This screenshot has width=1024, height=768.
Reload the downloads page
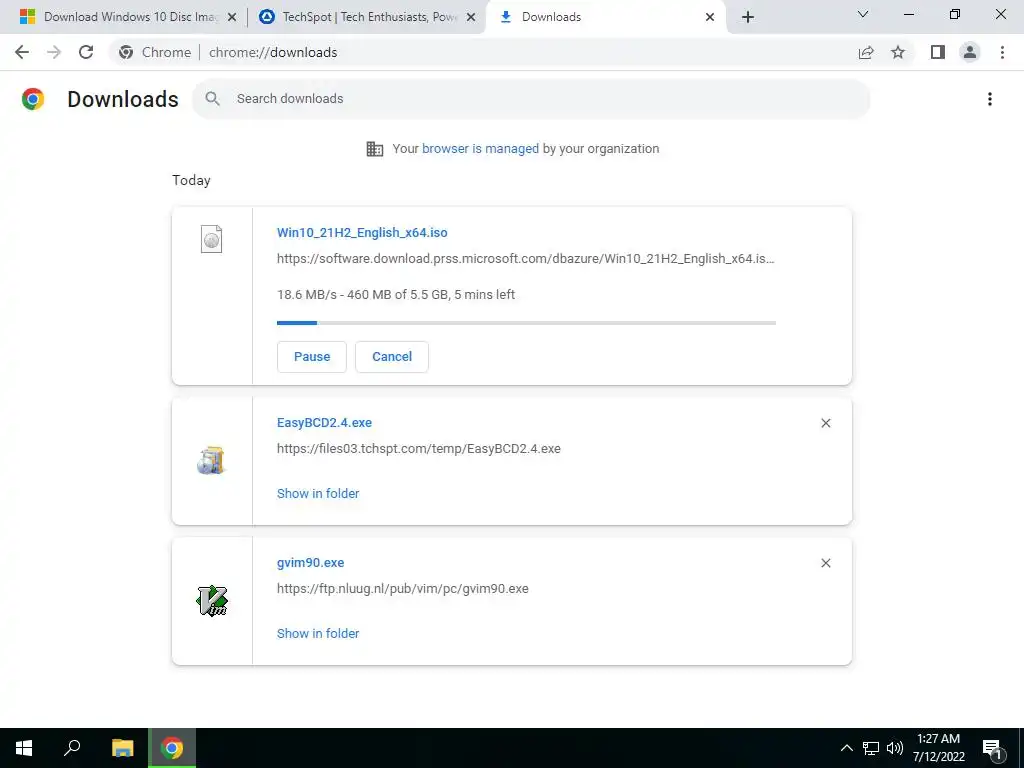(86, 52)
